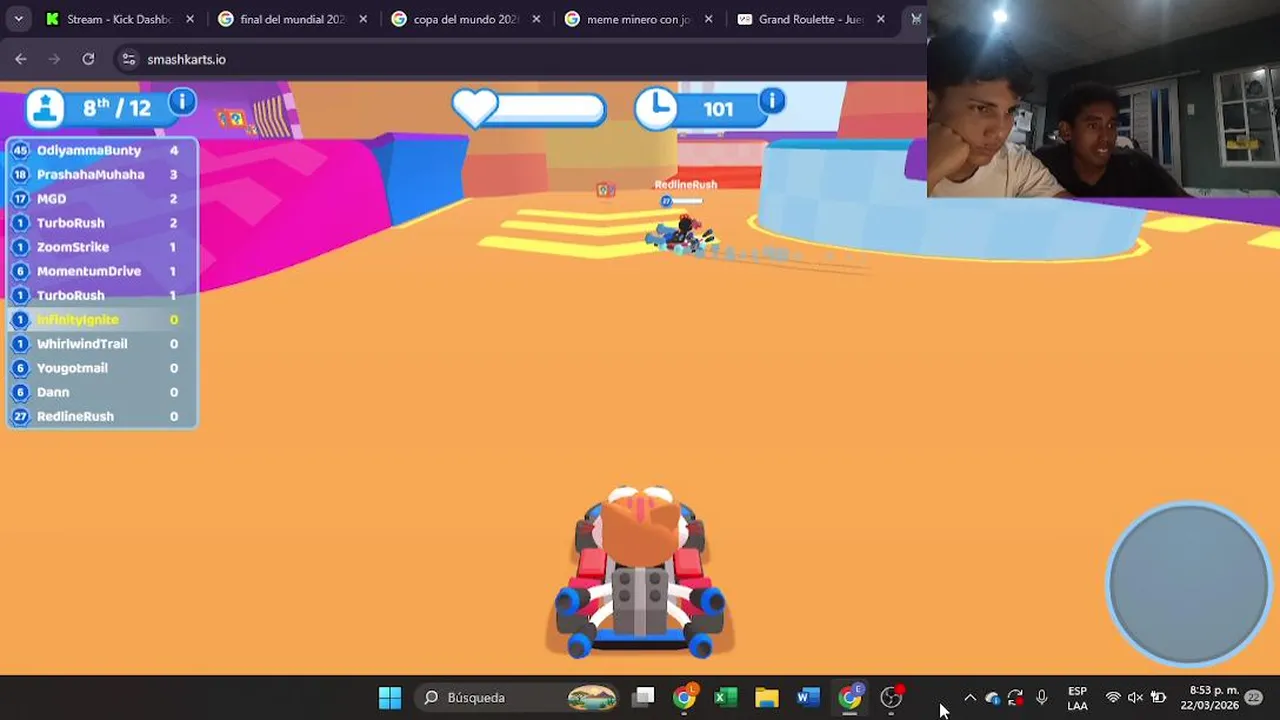
Task: Open File Explorer from taskbar
Action: coord(767,697)
